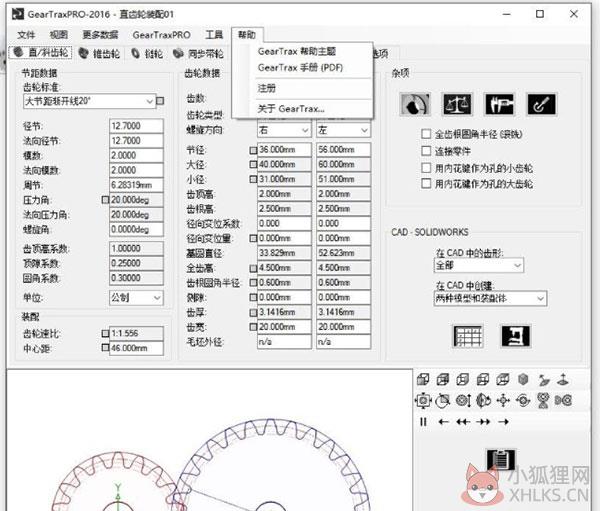600x511 pixels.
Task: Open the 视图 menu
Action: [x=59, y=35]
